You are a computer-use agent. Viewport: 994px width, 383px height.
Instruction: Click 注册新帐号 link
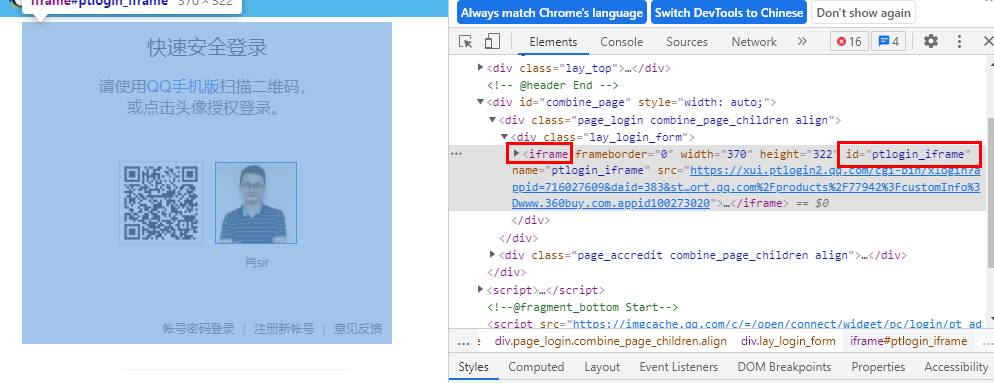(x=284, y=328)
